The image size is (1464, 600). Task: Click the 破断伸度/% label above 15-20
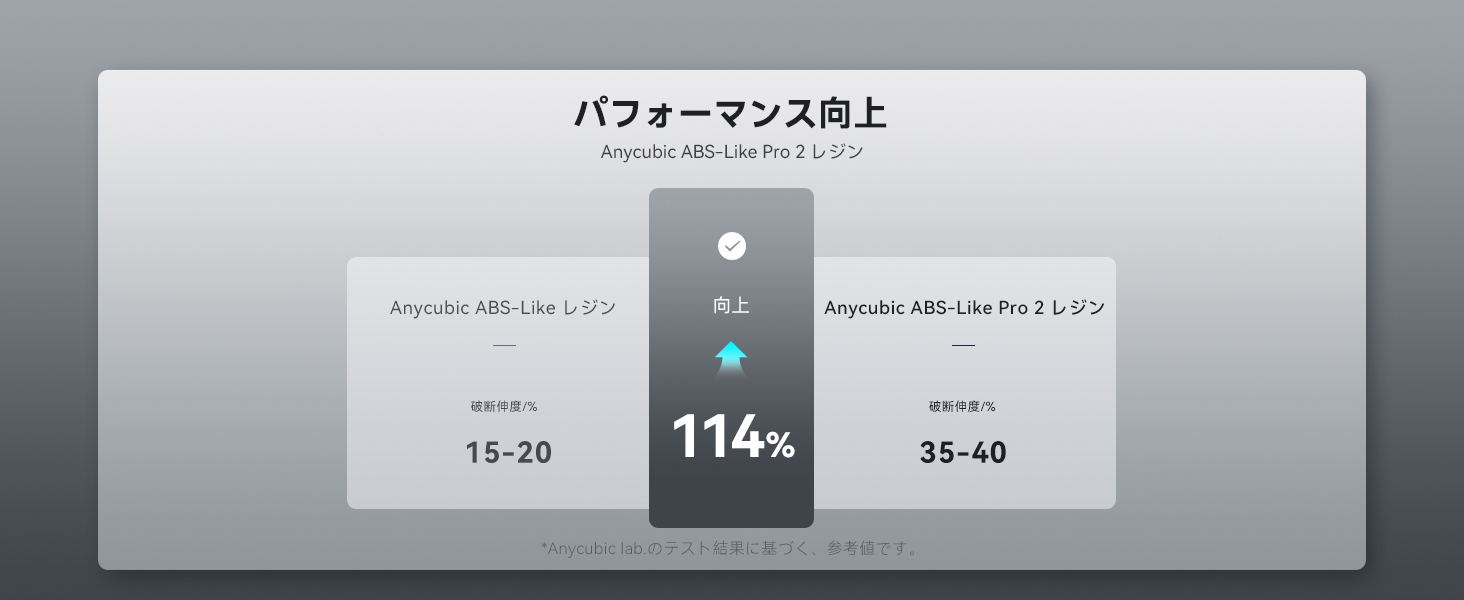[x=504, y=406]
